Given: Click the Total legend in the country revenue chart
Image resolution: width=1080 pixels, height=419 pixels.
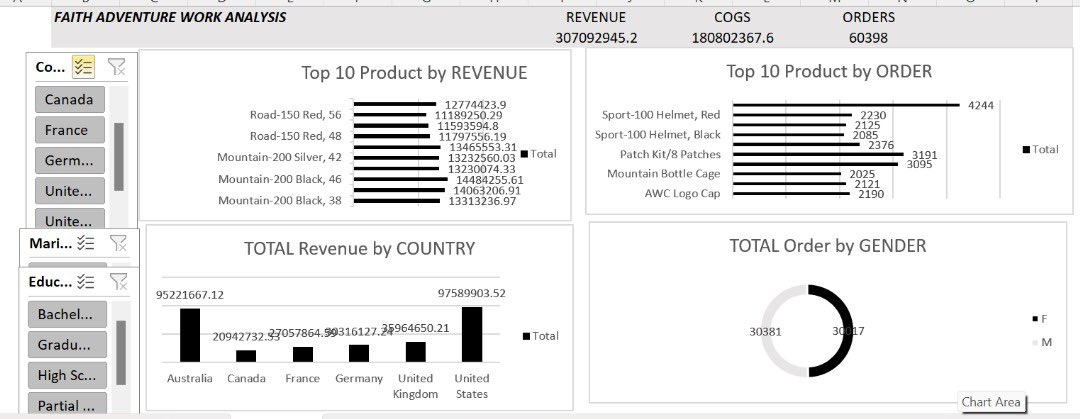Looking at the screenshot, I should pyautogui.click(x=541, y=336).
